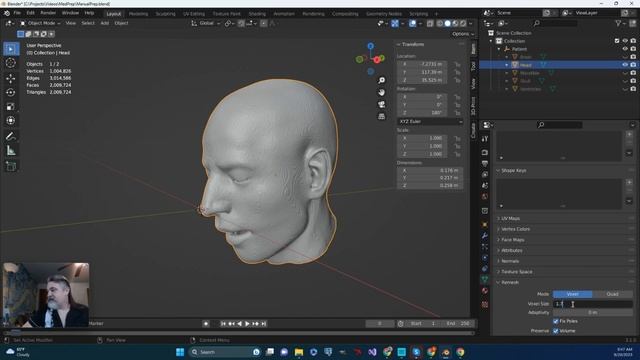The height and width of the screenshot is (360, 640).
Task: Open the Modifier wrench properties tab
Action: coord(484,236)
